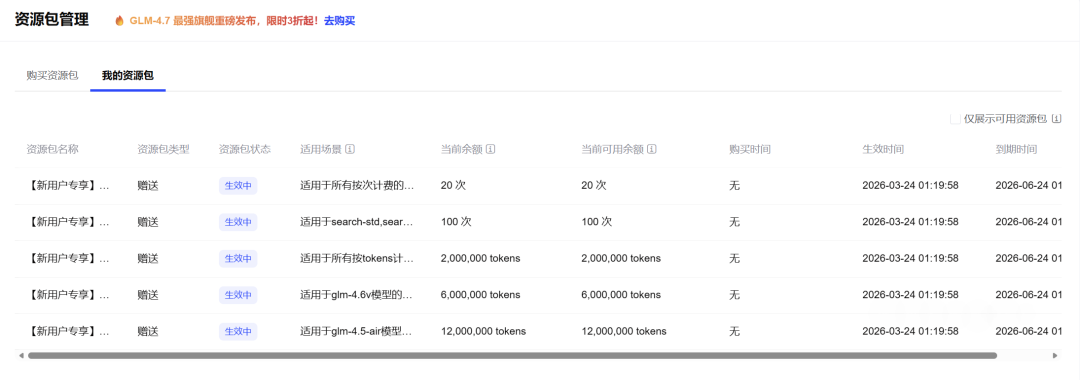Click the fire icon beside GLM-4.7 announcement

[119, 21]
